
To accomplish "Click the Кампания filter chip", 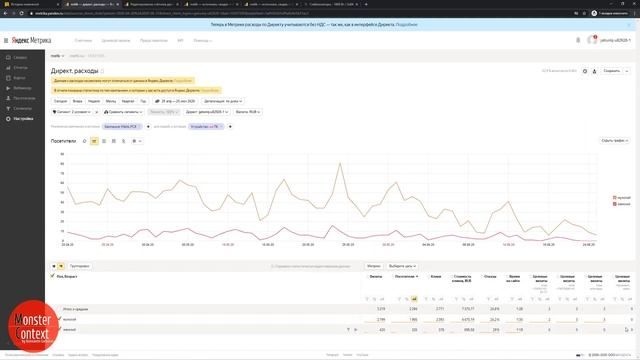I will click(x=122, y=127).
